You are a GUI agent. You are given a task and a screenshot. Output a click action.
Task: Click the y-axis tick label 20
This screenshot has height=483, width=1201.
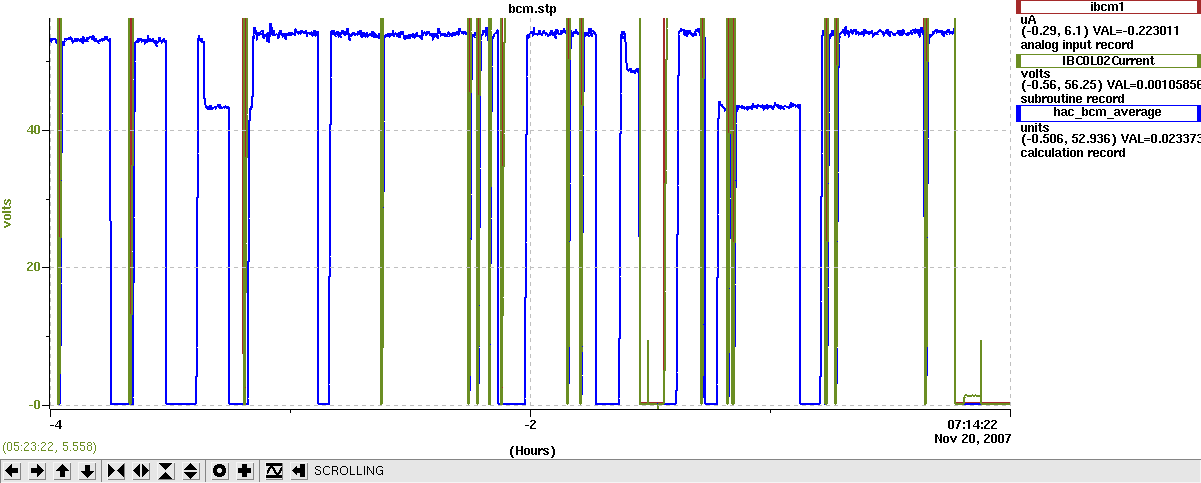pyautogui.click(x=33, y=268)
